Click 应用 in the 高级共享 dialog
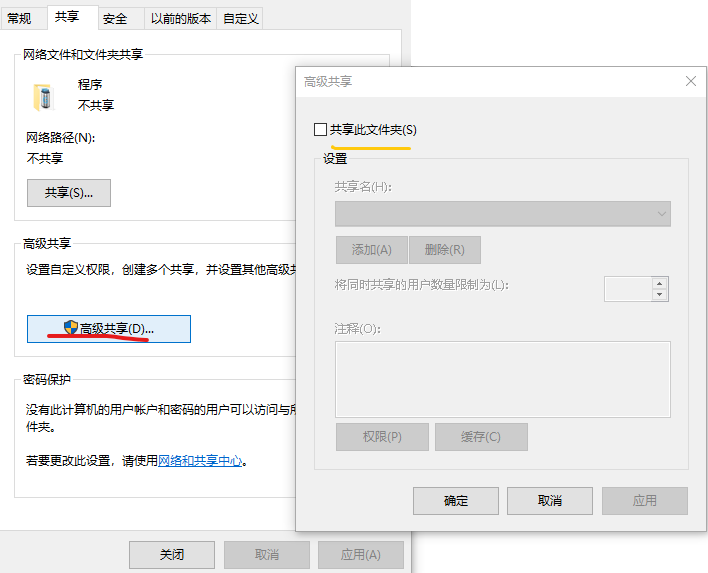 (x=644, y=501)
